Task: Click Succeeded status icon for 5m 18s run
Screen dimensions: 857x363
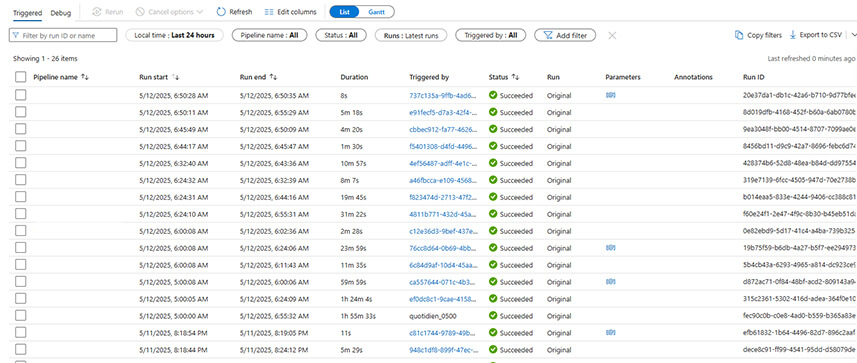Action: point(493,112)
